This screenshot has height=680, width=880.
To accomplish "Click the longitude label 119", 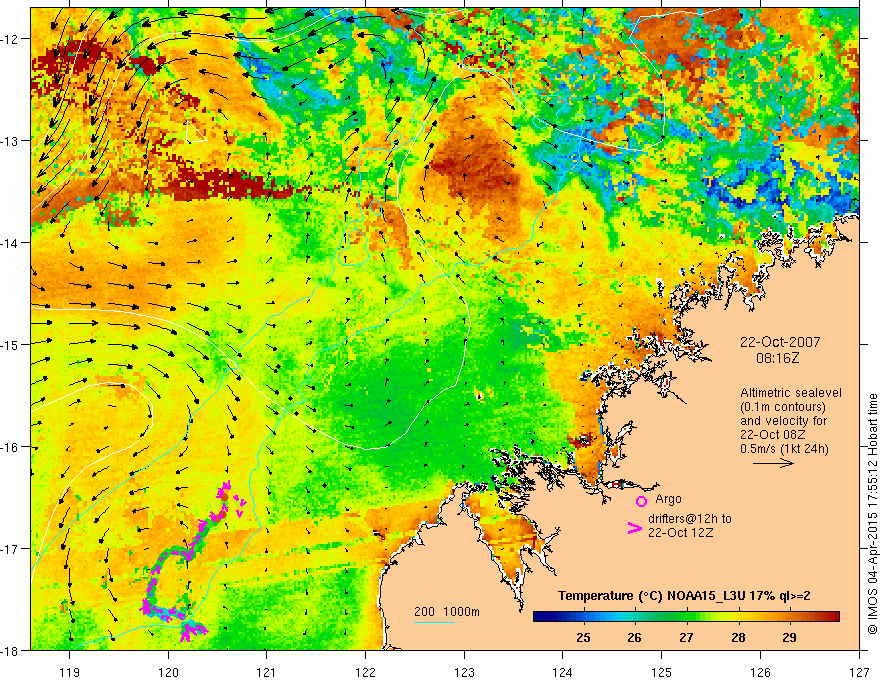I will (x=70, y=672).
